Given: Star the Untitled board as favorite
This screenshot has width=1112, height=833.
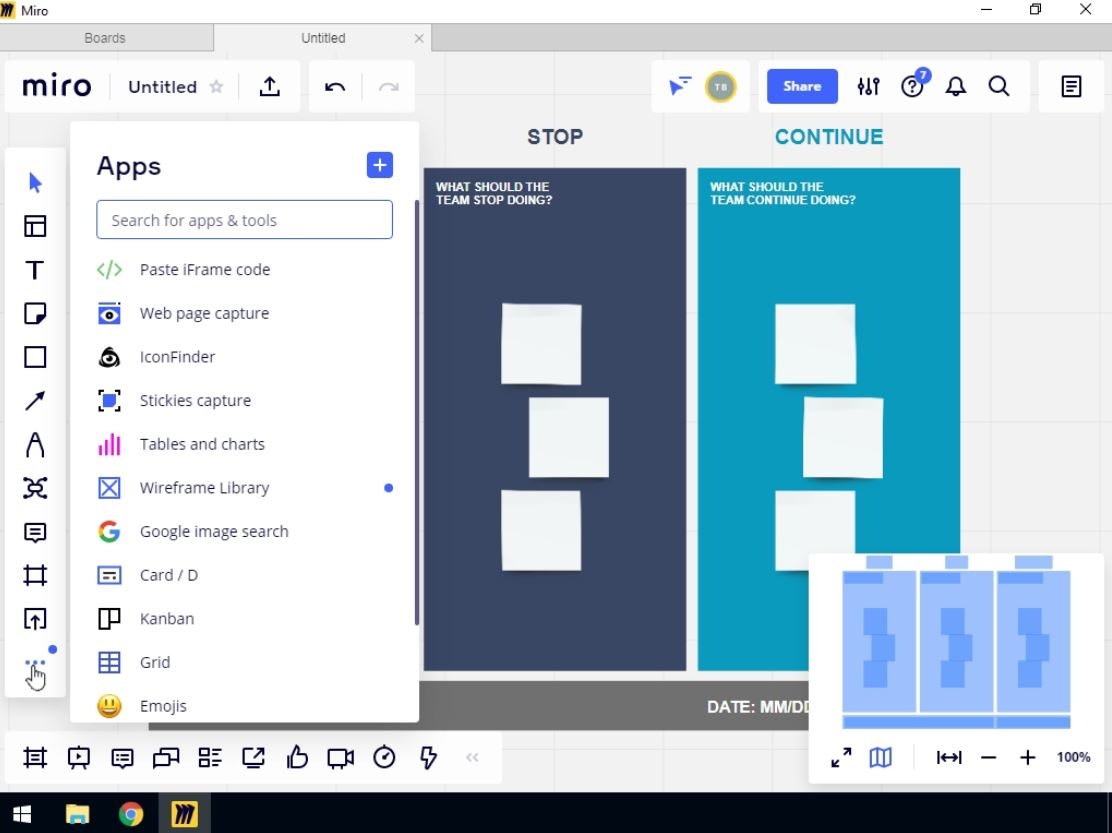Looking at the screenshot, I should point(216,86).
